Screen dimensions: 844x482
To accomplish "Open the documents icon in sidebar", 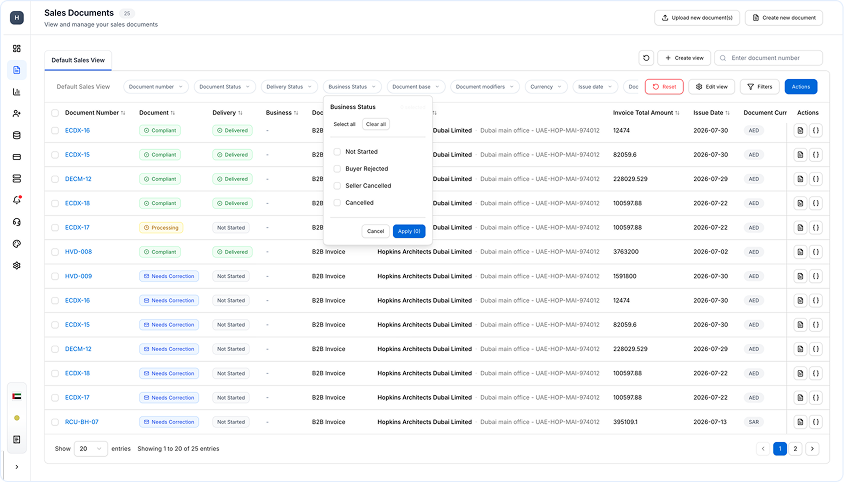I will pyautogui.click(x=17, y=70).
